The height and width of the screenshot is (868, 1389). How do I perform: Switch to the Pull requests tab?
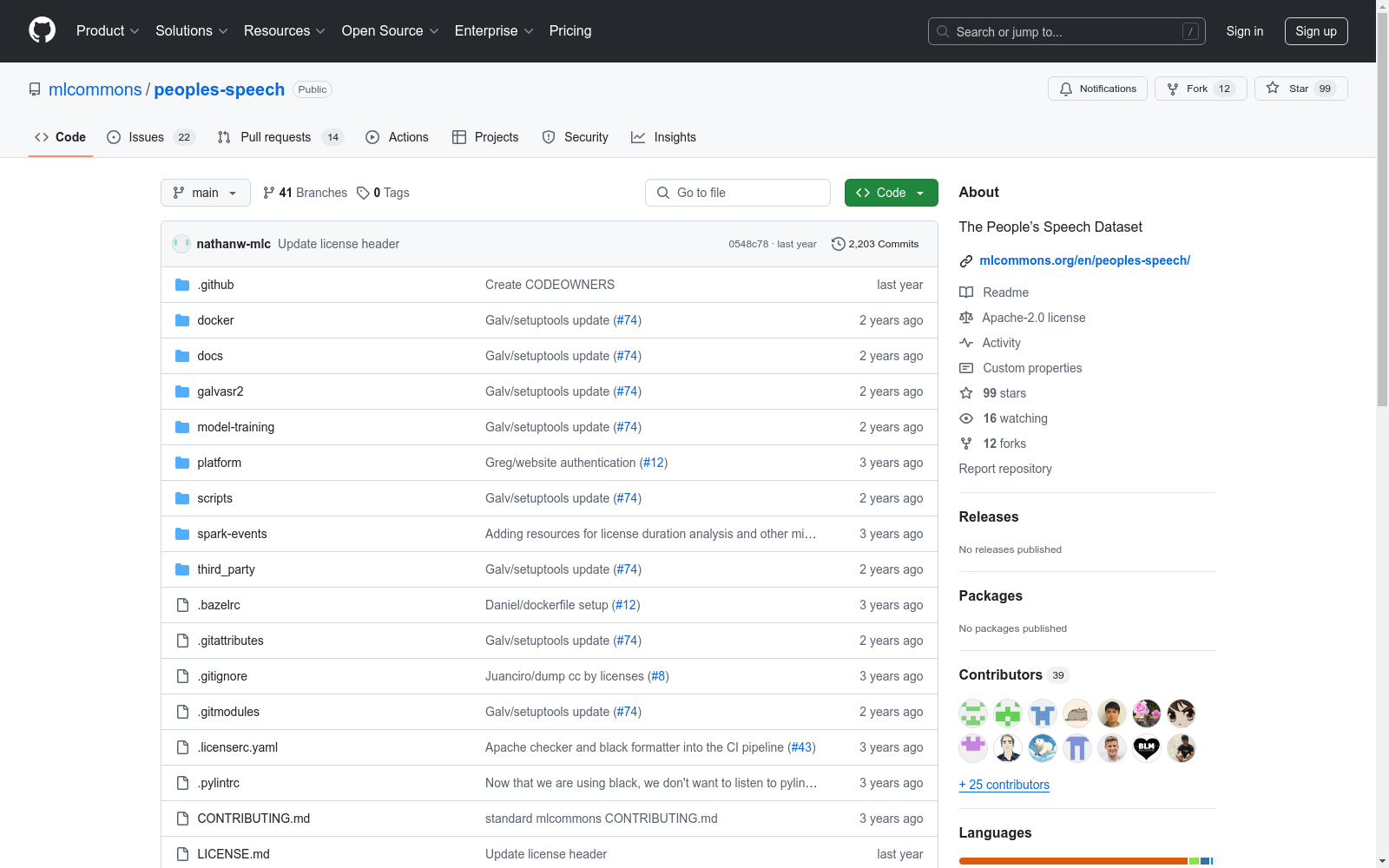click(x=280, y=137)
